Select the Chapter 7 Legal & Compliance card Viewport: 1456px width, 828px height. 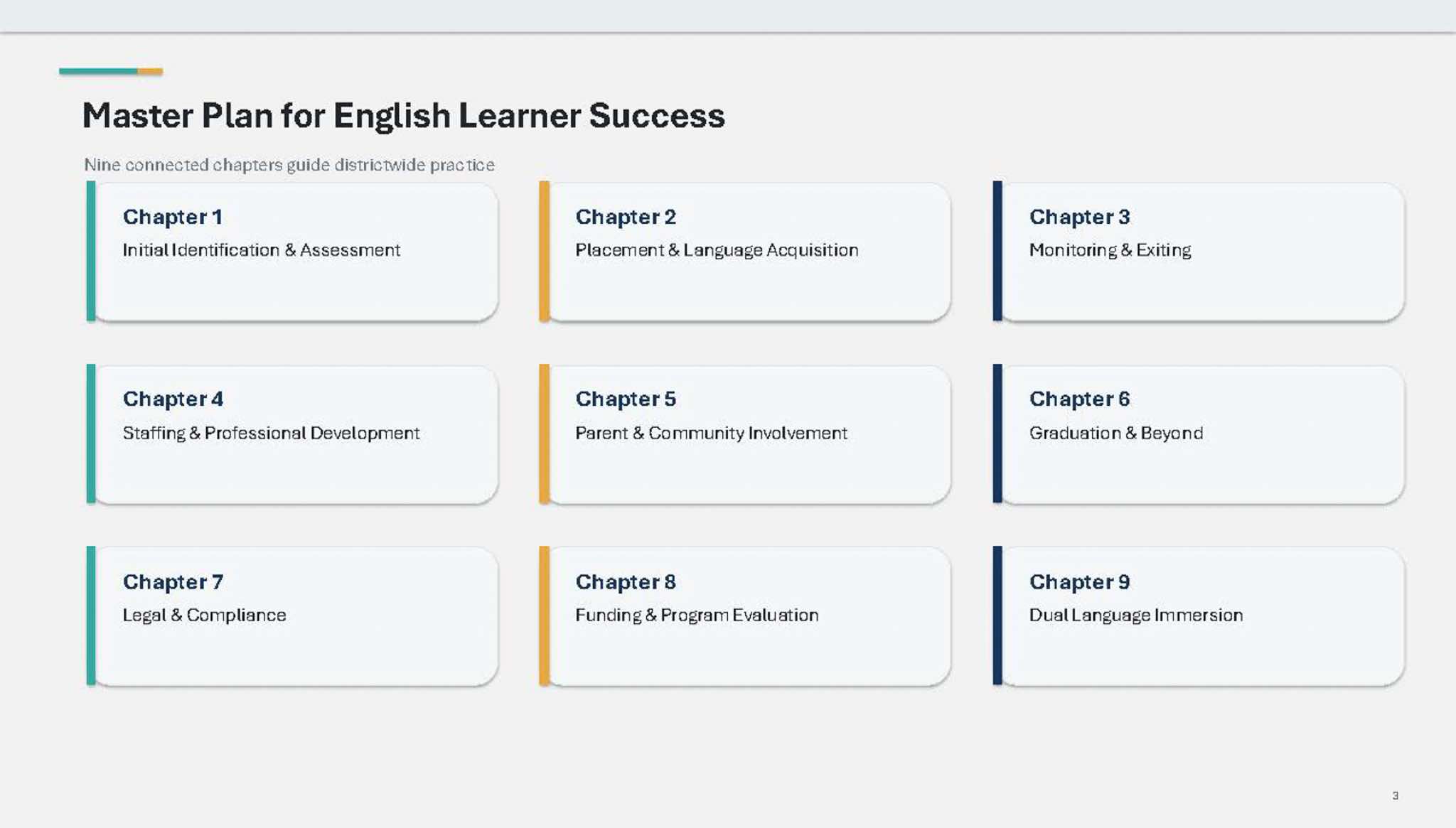292,615
